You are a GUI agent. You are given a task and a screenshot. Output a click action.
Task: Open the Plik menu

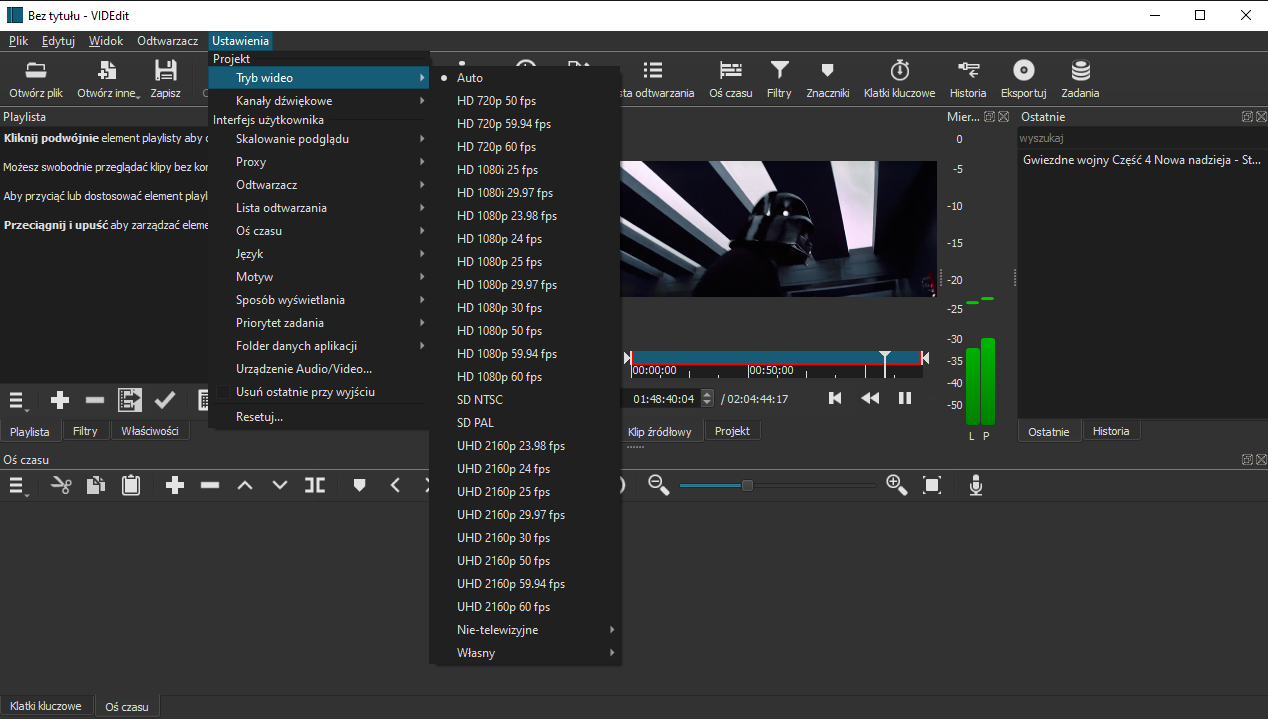click(x=18, y=41)
